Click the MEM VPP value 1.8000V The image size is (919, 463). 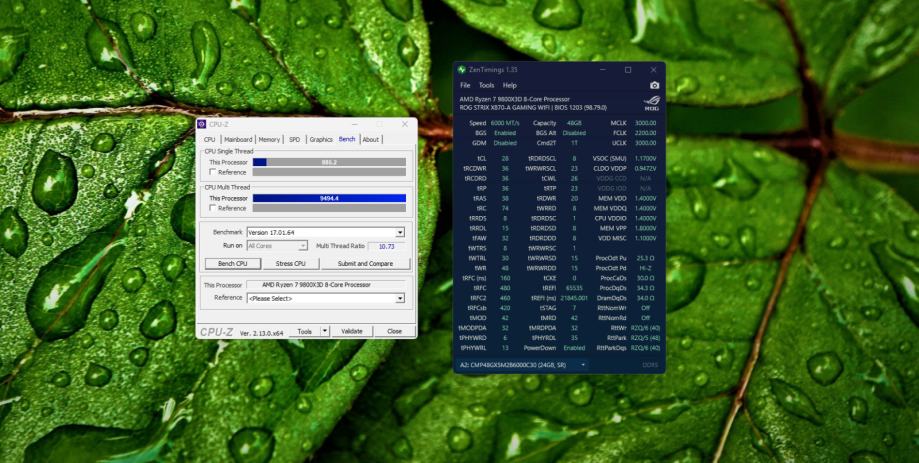click(645, 228)
